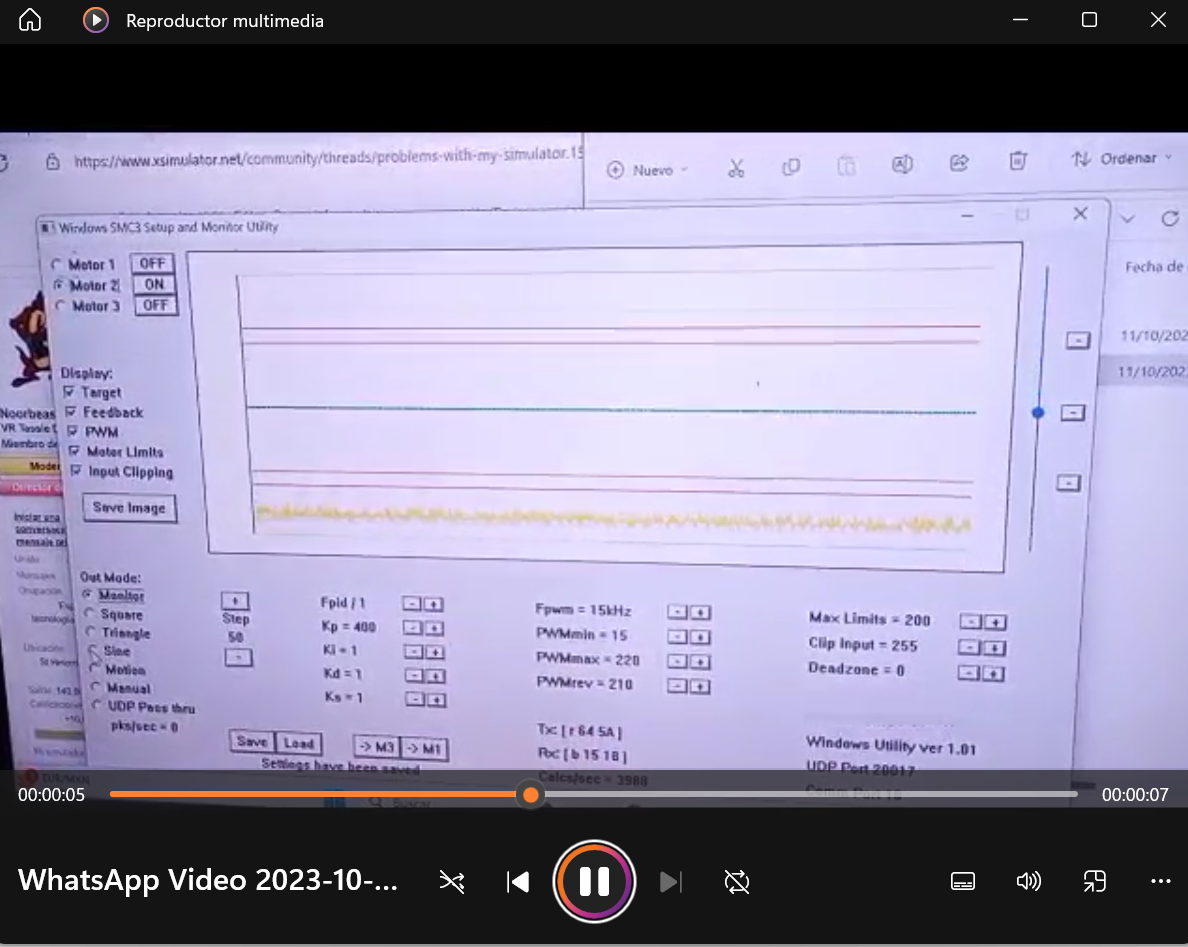1188x947 pixels.
Task: Uncheck the Motor Limits checkbox
Action: pyautogui.click(x=74, y=451)
